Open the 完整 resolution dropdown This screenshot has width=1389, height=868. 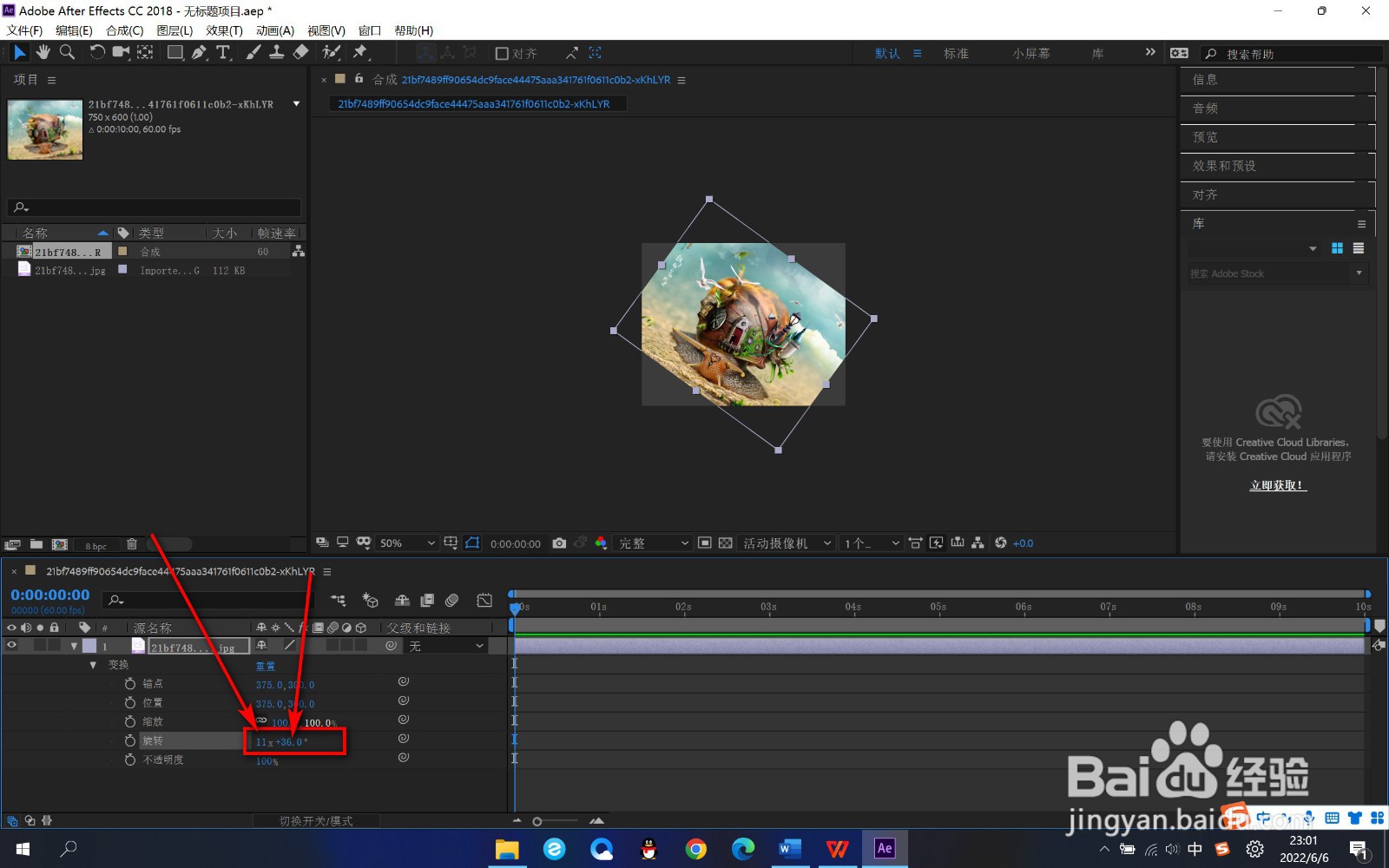click(653, 543)
